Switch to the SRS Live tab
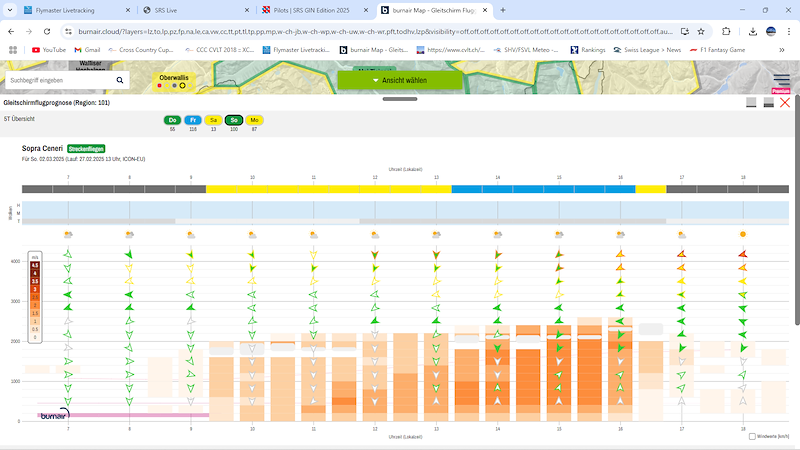Image resolution: width=800 pixels, height=450 pixels. (196, 10)
